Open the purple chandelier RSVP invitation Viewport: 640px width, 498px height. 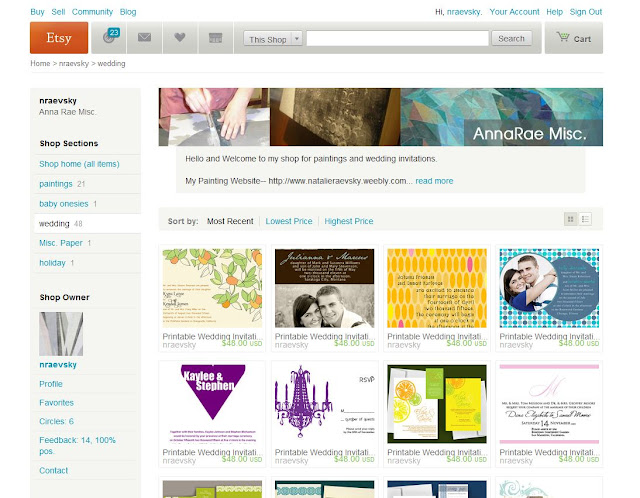(324, 404)
